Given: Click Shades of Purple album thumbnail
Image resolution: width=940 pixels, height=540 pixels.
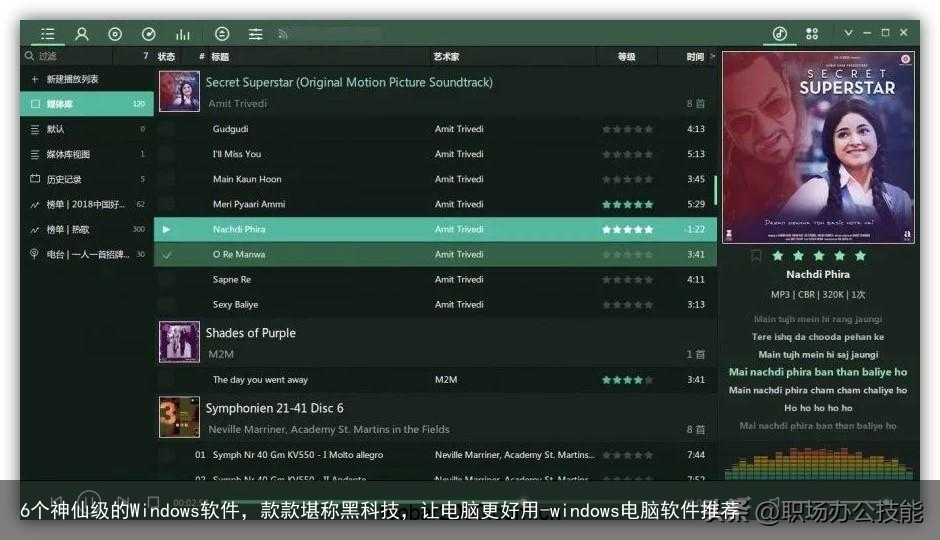Looking at the screenshot, I should [179, 342].
